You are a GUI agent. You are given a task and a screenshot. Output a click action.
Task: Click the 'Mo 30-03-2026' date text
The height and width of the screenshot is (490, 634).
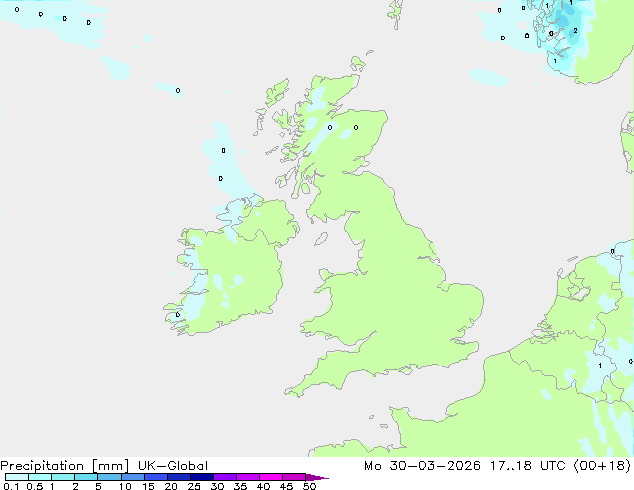point(423,466)
